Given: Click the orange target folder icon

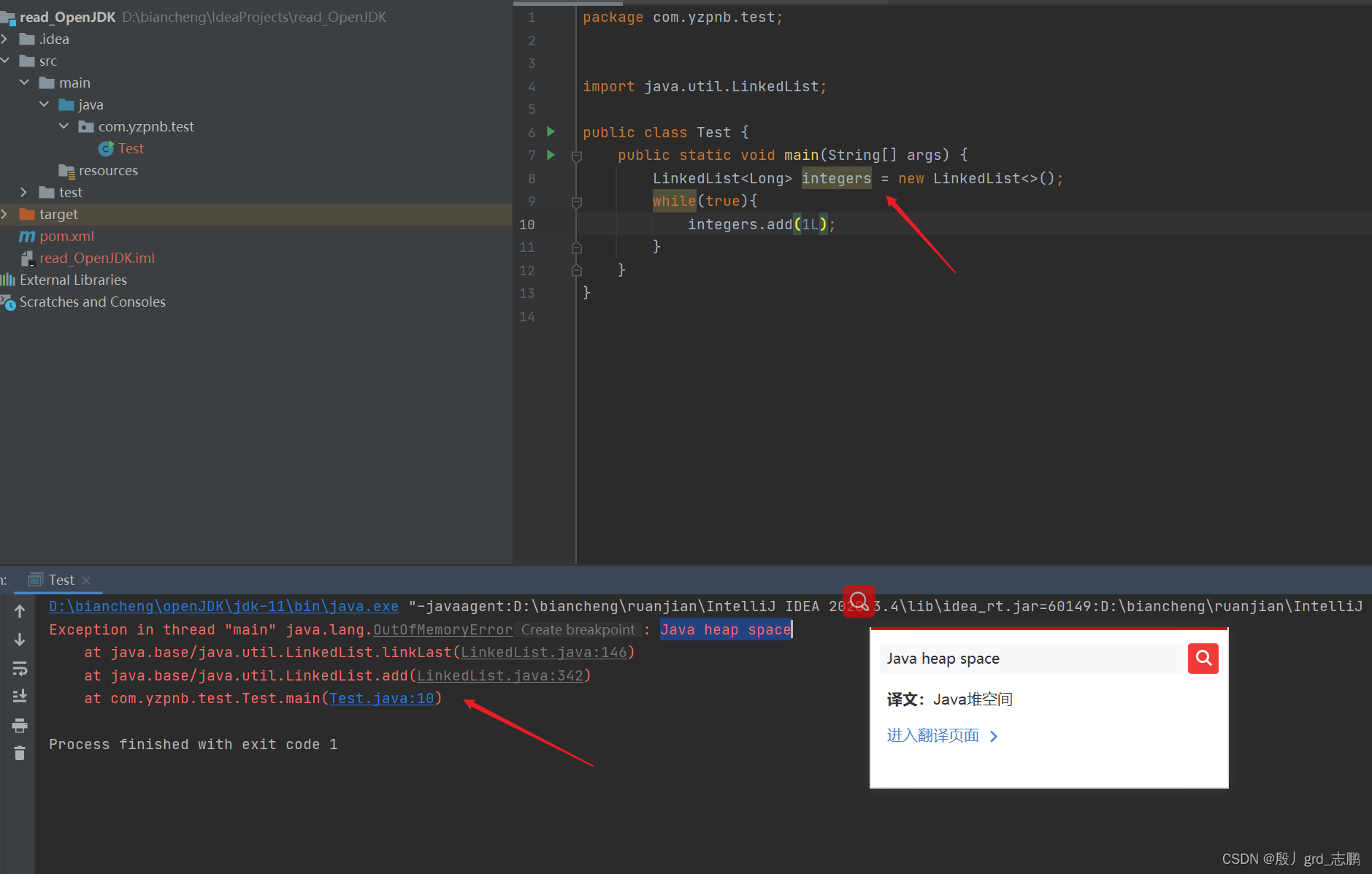Looking at the screenshot, I should [27, 214].
